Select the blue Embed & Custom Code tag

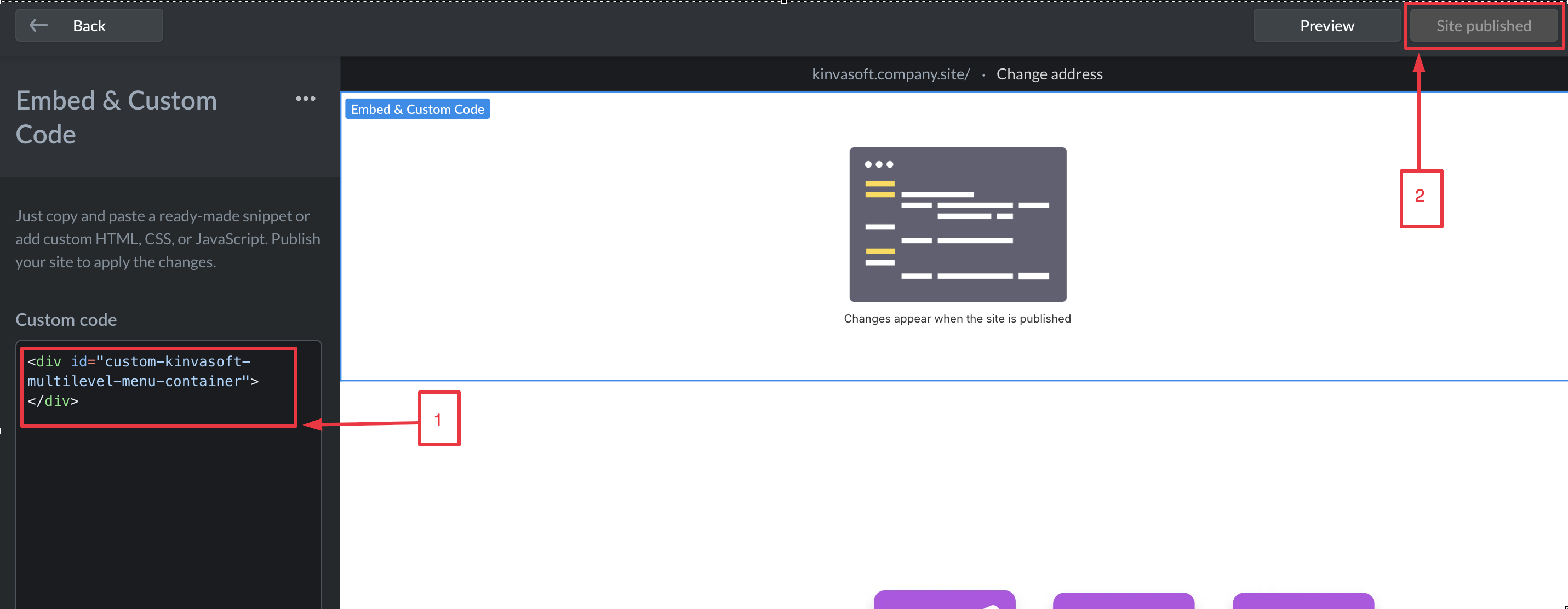pyautogui.click(x=417, y=110)
